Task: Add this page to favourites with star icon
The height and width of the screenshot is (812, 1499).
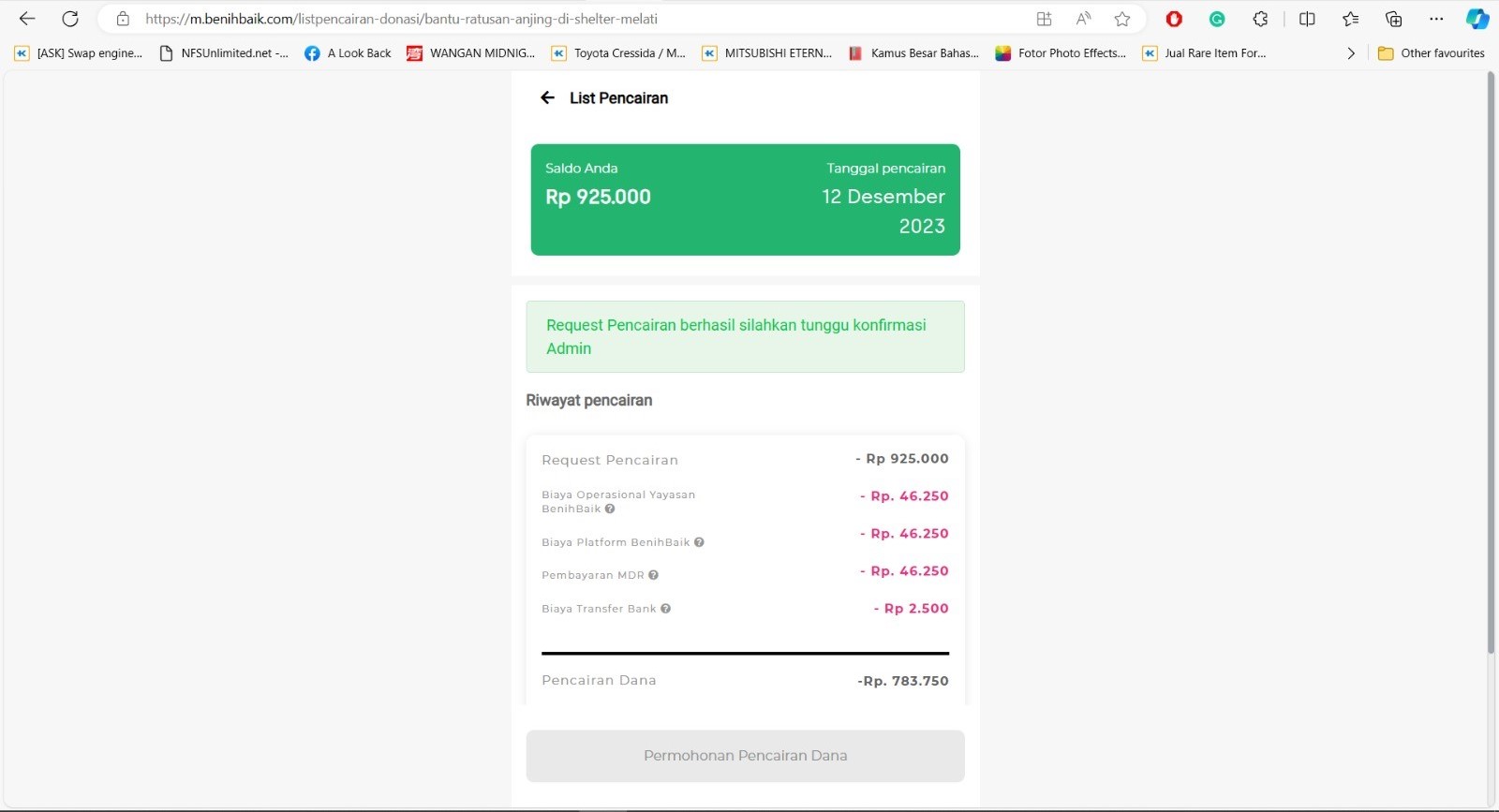Action: [1122, 19]
